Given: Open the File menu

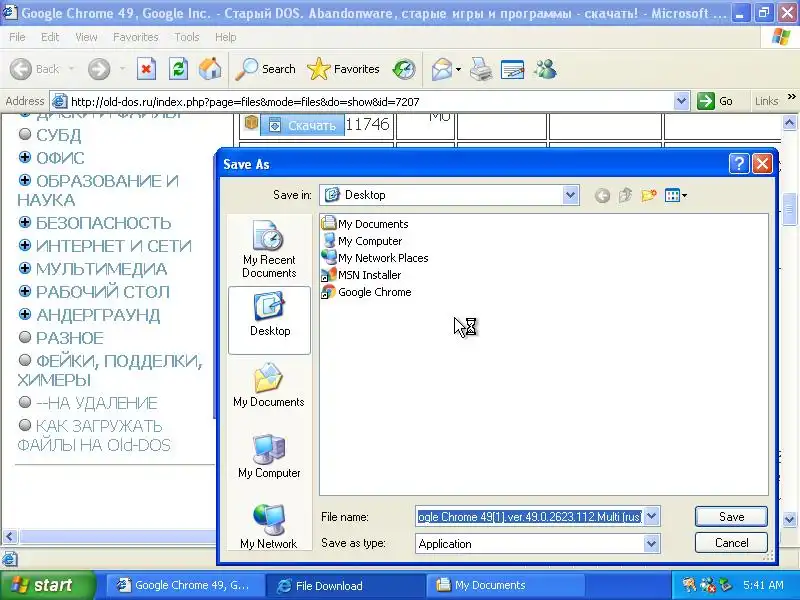Looking at the screenshot, I should coord(17,37).
